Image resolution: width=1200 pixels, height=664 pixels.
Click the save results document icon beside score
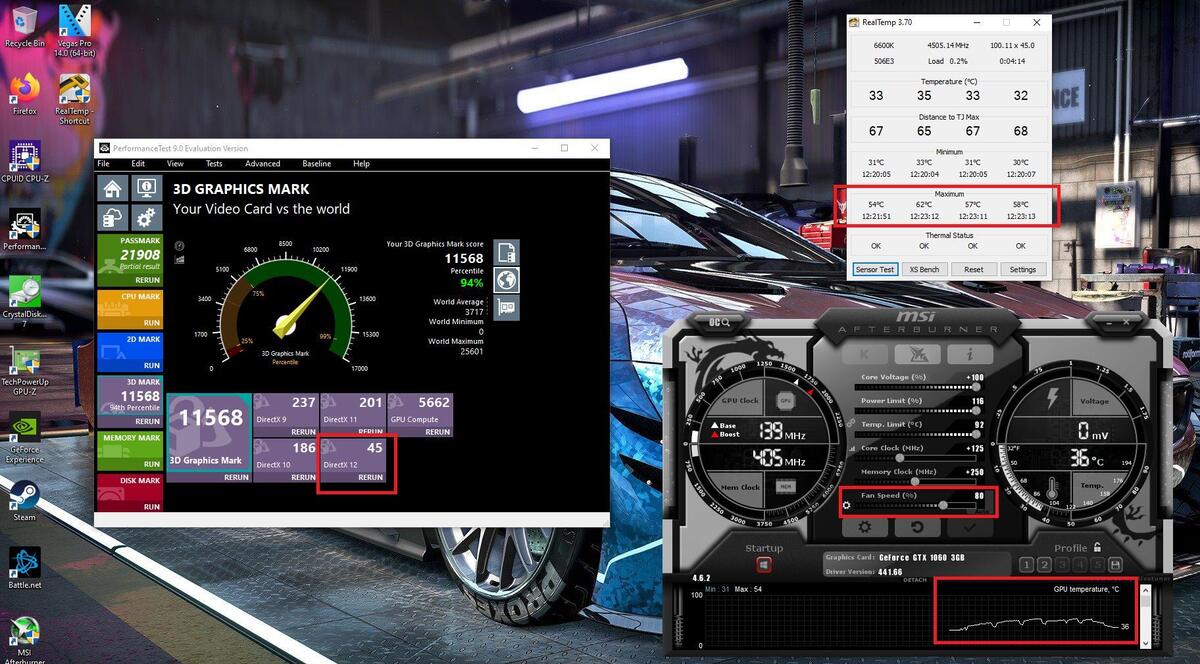[506, 253]
